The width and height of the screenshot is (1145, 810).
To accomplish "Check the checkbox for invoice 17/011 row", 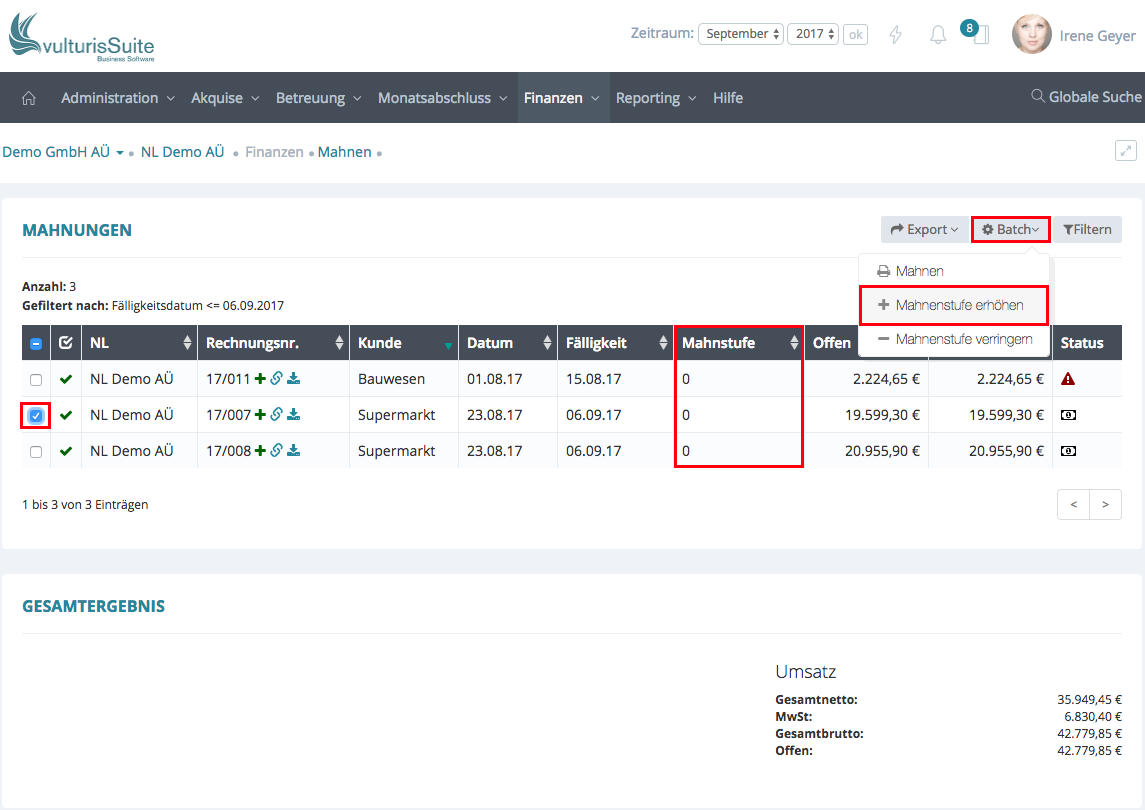I will [x=36, y=380].
